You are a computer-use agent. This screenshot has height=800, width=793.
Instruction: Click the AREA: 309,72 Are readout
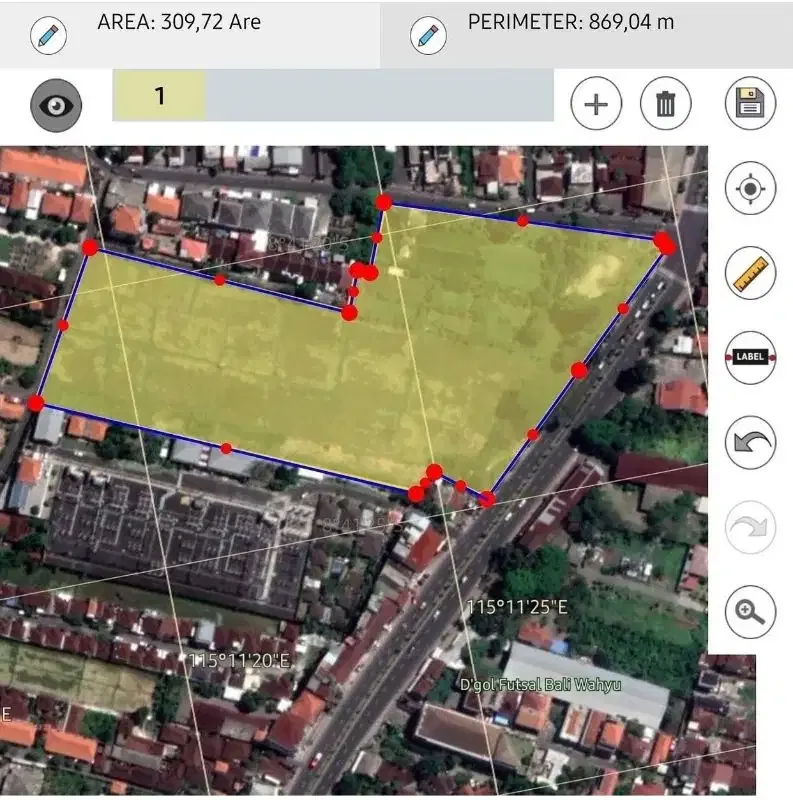tap(179, 22)
